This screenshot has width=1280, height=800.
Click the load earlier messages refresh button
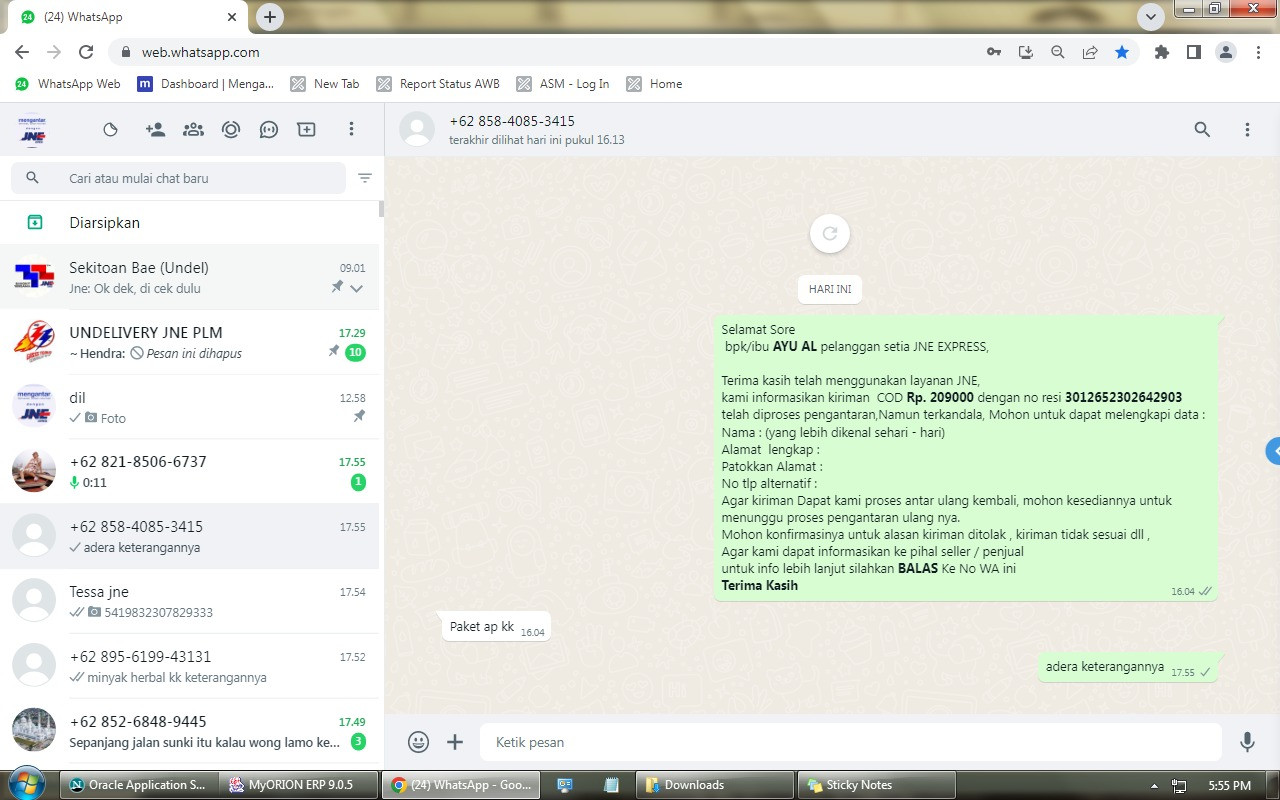tap(830, 234)
